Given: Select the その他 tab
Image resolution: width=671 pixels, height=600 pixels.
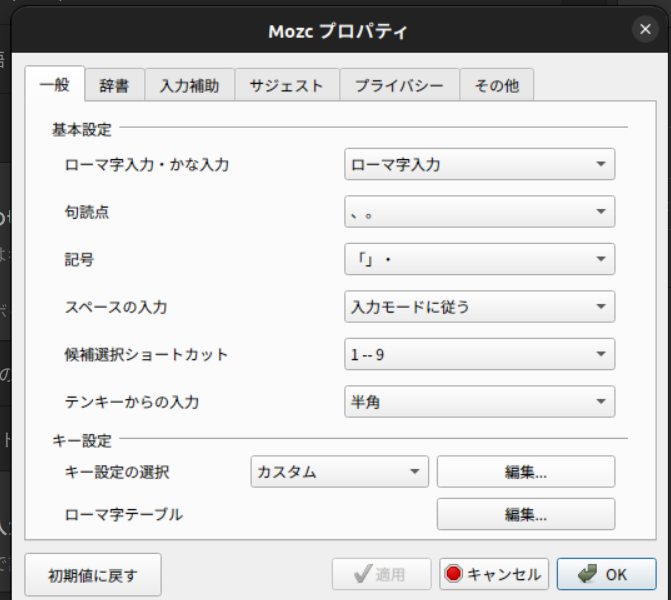Looking at the screenshot, I should pos(496,85).
